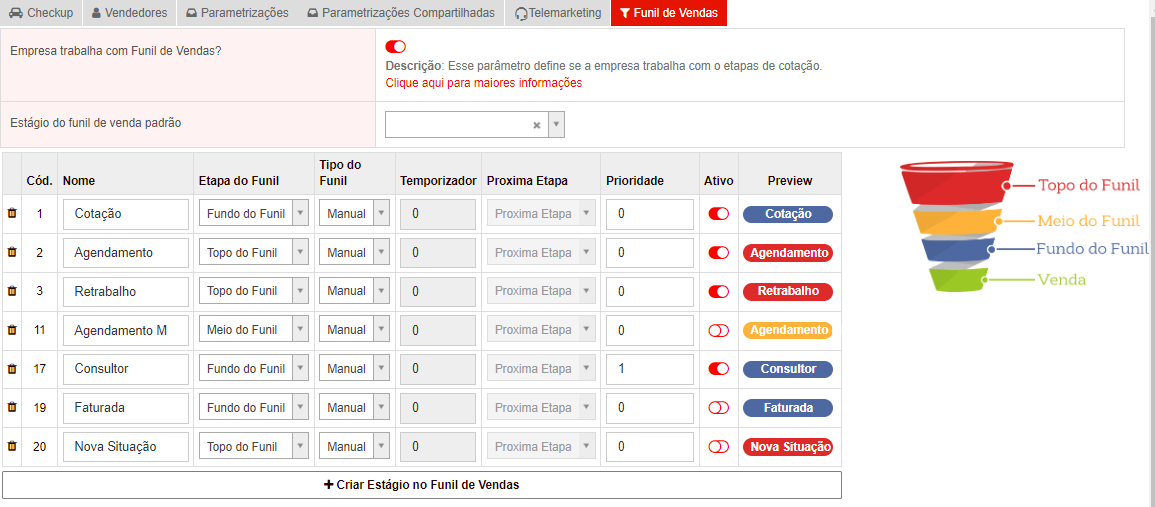Viewport: 1155px width, 507px height.
Task: Click the Nova Situação preview badge
Action: click(787, 446)
